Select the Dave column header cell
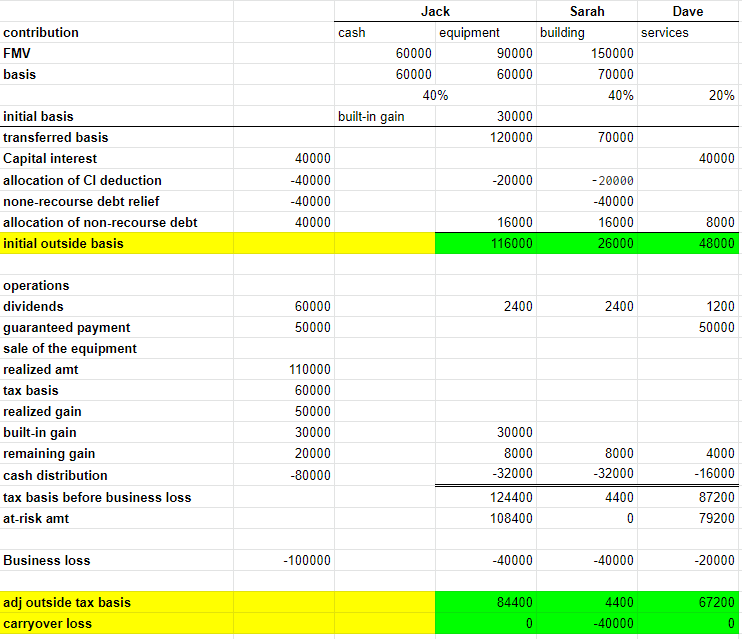The width and height of the screenshot is (742, 639). [688, 11]
